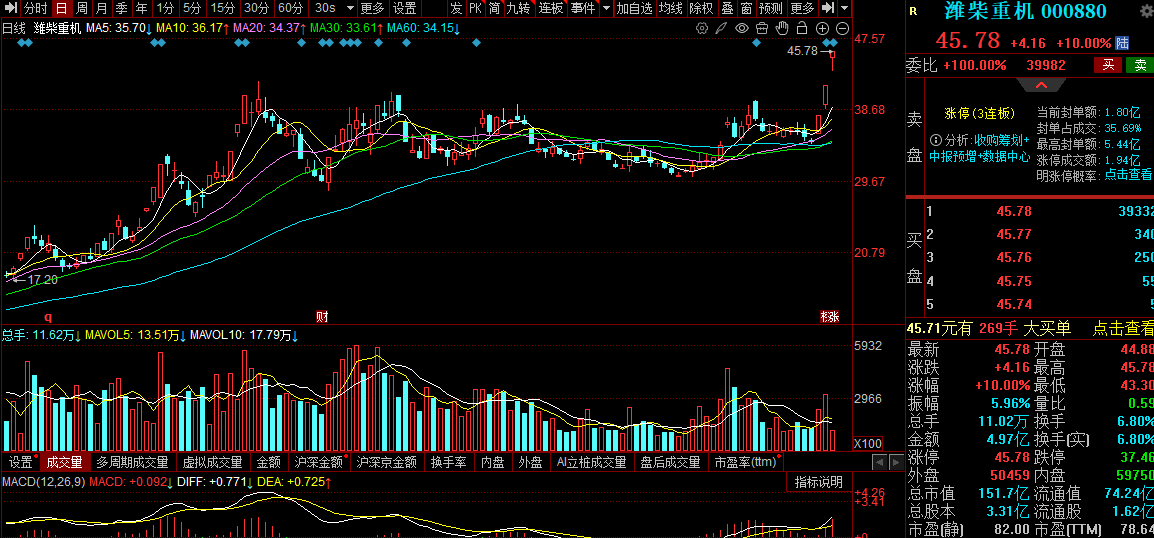1154x538 pixels.
Task: Open right 更多 tools menu
Action: pos(802,9)
